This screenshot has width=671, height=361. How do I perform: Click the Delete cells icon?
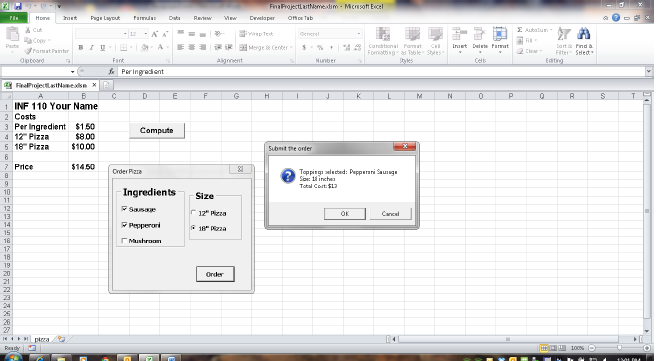480,34
